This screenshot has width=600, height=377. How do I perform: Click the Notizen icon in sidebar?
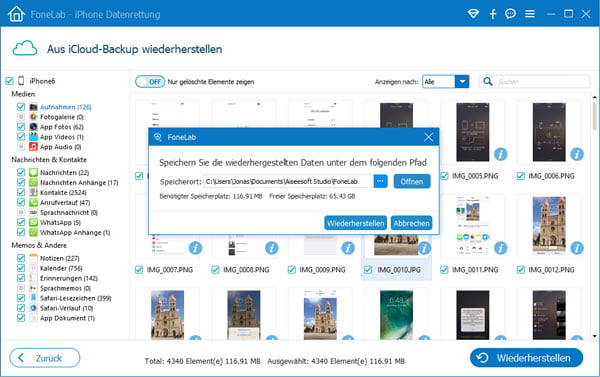[x=34, y=258]
